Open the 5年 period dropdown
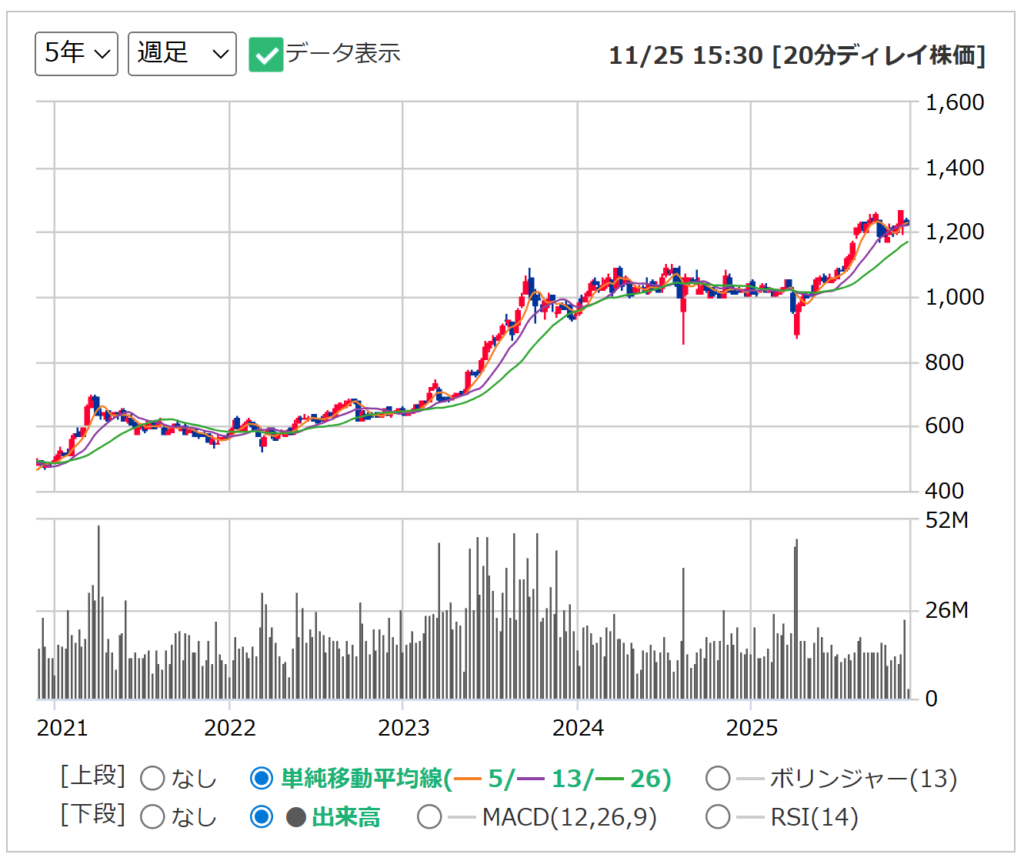 coord(77,54)
